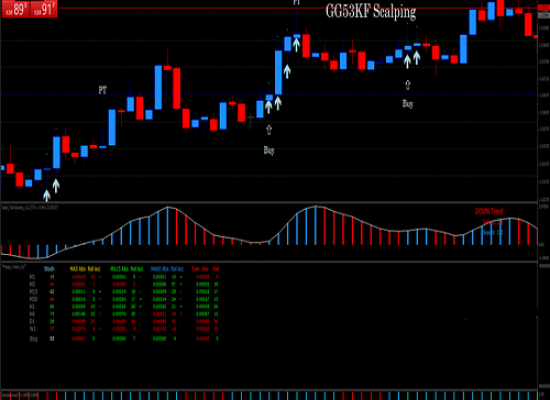
Task: Click the blue horizontal price line on chart
Action: (x=269, y=95)
